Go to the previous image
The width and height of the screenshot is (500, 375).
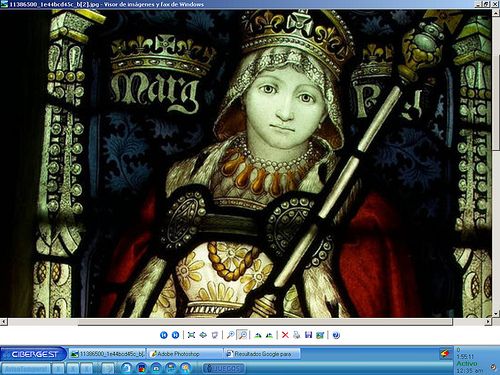pos(164,335)
